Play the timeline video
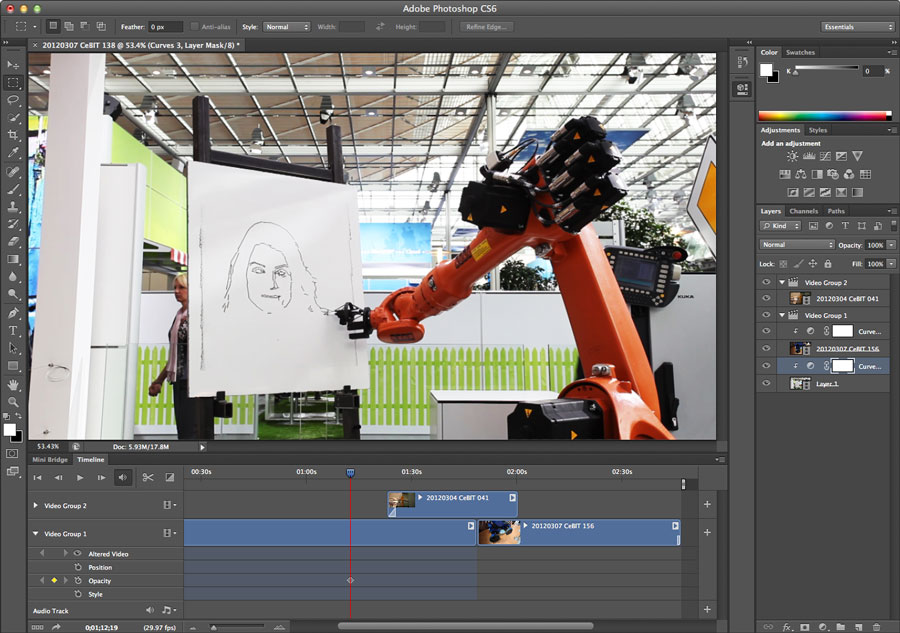The image size is (900, 633). [x=80, y=478]
